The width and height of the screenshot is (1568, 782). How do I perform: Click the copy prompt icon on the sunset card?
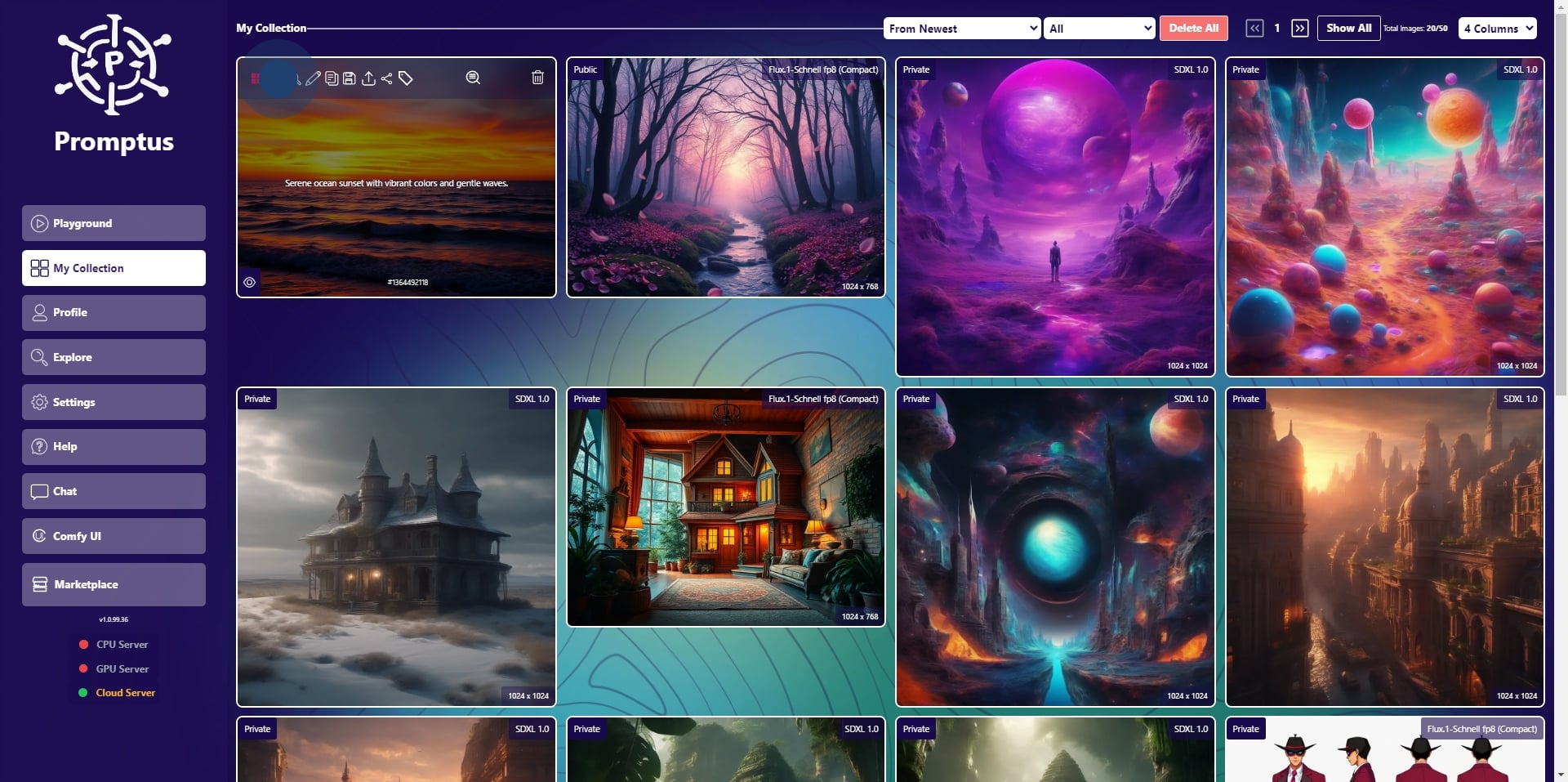332,78
